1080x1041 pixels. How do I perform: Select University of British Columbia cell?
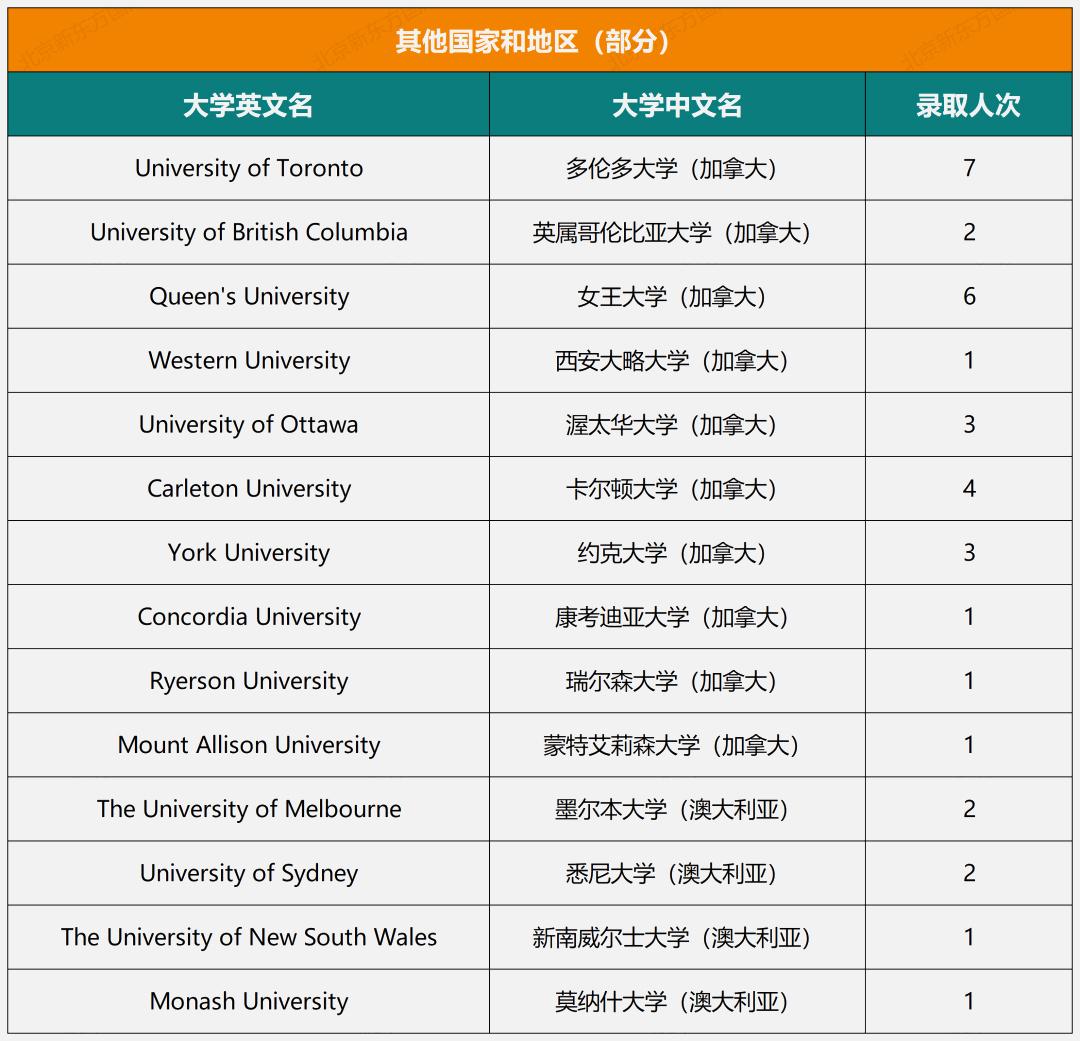(249, 232)
